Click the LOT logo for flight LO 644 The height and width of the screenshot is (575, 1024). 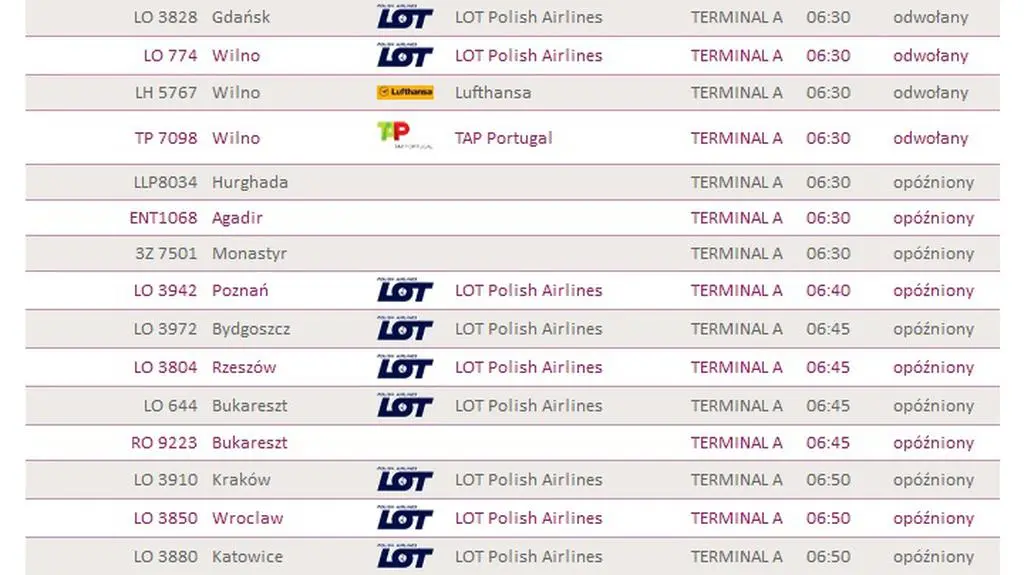point(405,405)
